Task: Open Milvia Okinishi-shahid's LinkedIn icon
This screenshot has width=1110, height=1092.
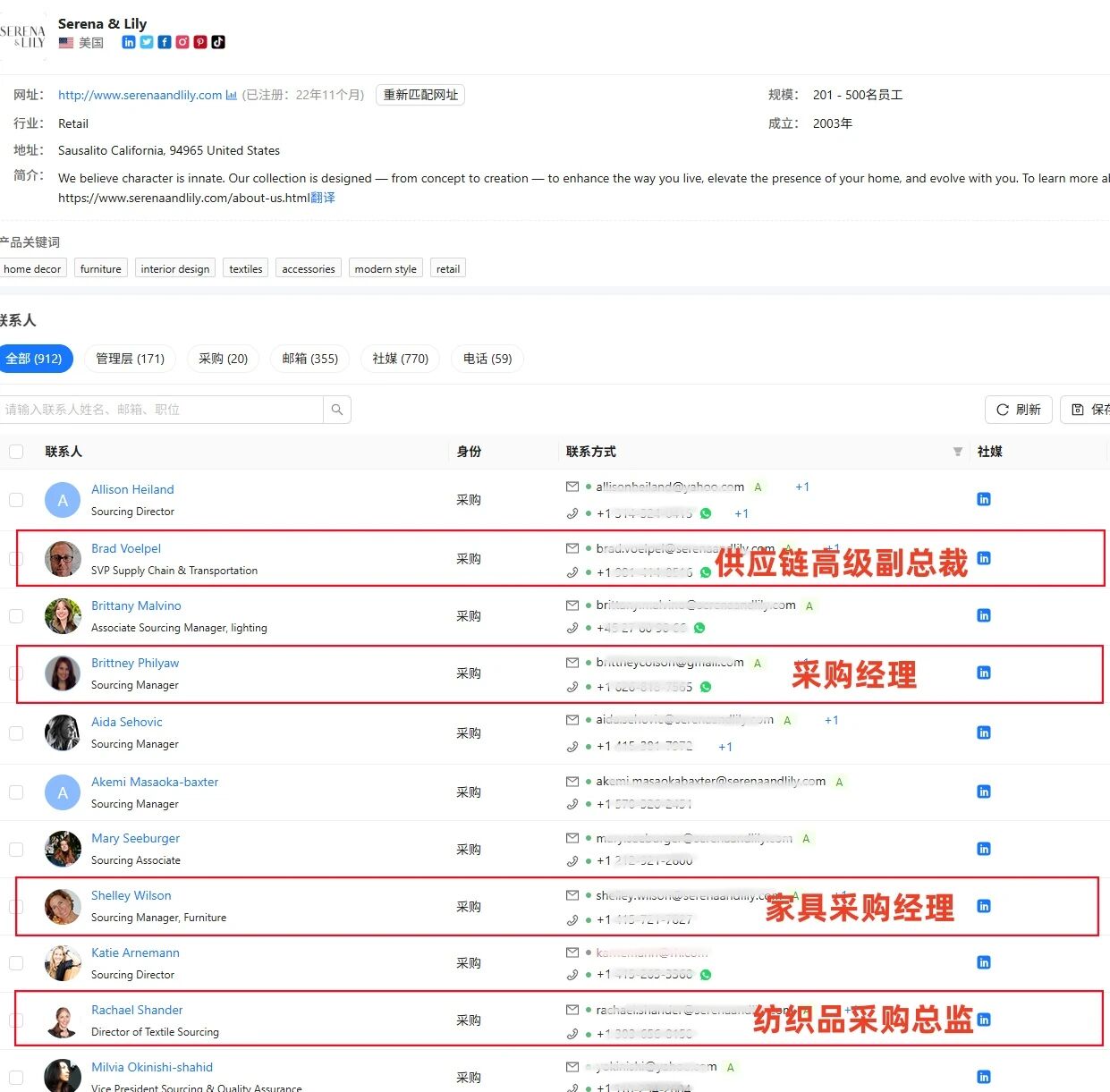Action: tap(984, 1077)
